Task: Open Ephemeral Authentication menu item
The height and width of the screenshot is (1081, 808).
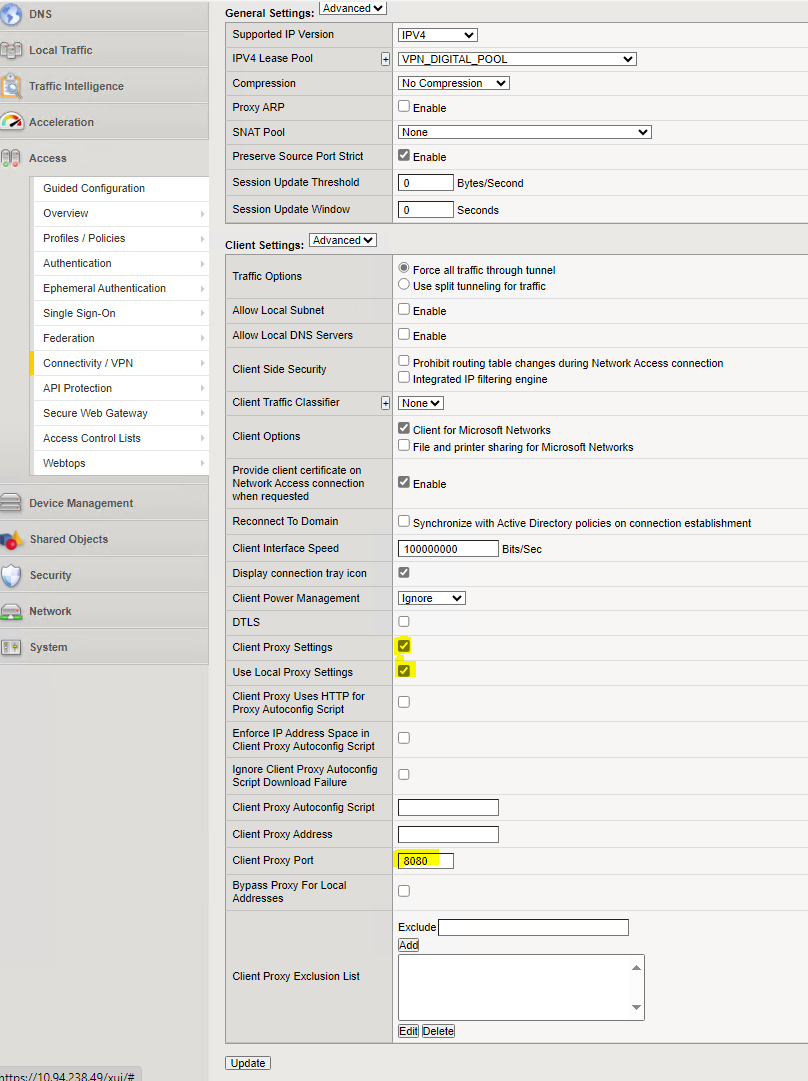Action: (x=121, y=288)
